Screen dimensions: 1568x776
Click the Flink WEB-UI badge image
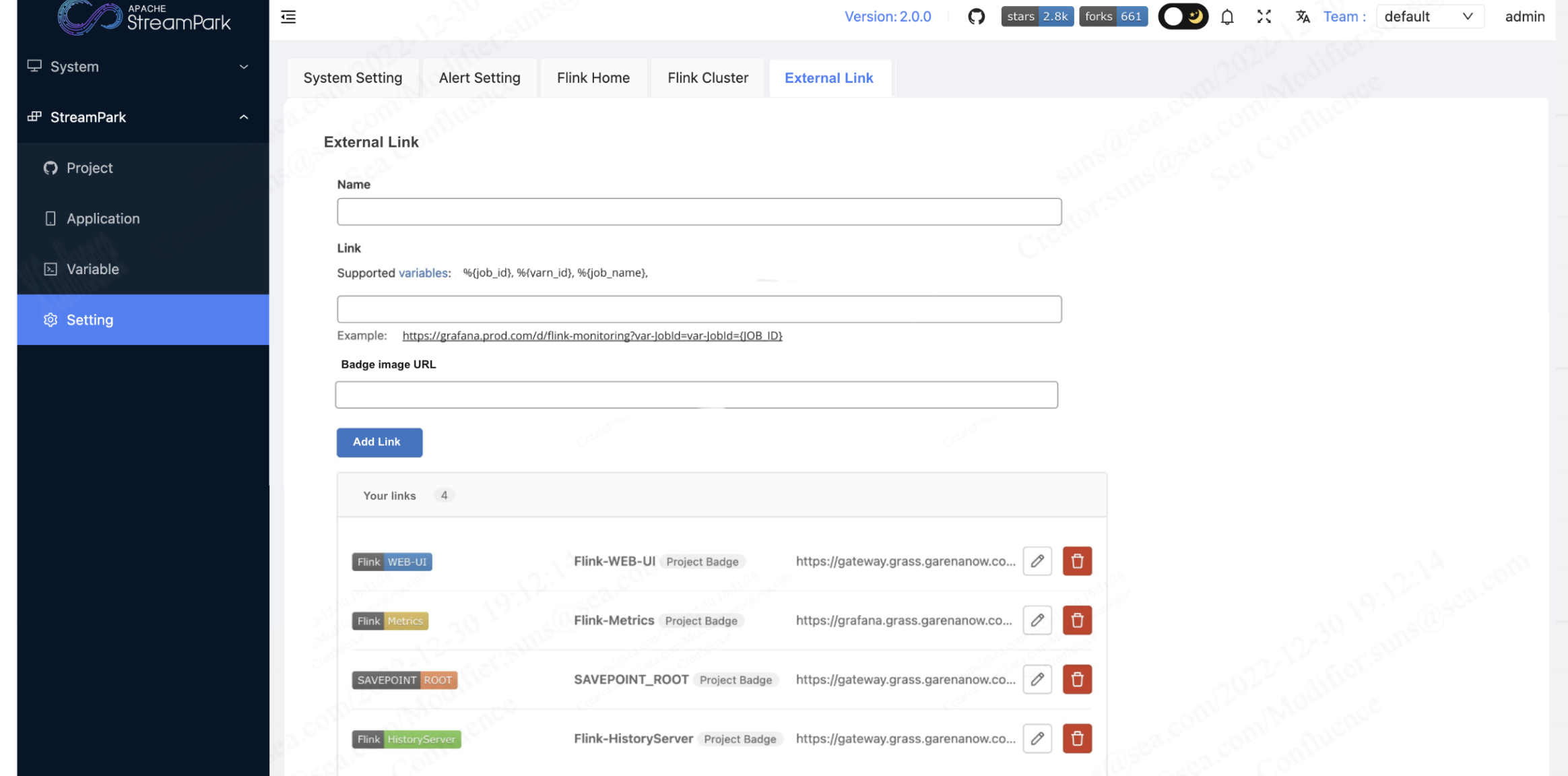click(392, 562)
